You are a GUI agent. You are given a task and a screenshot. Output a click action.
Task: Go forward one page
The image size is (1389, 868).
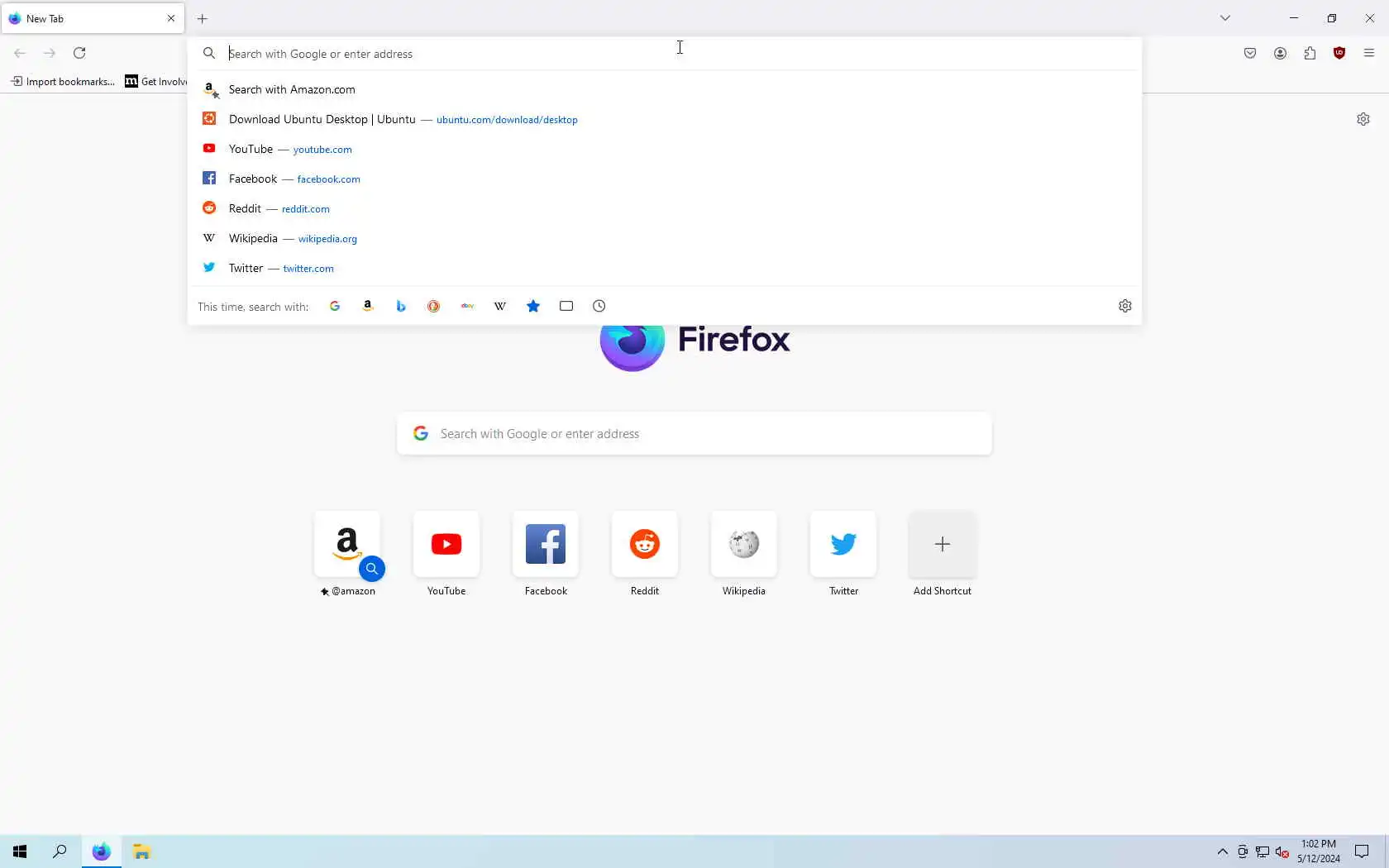click(x=50, y=53)
